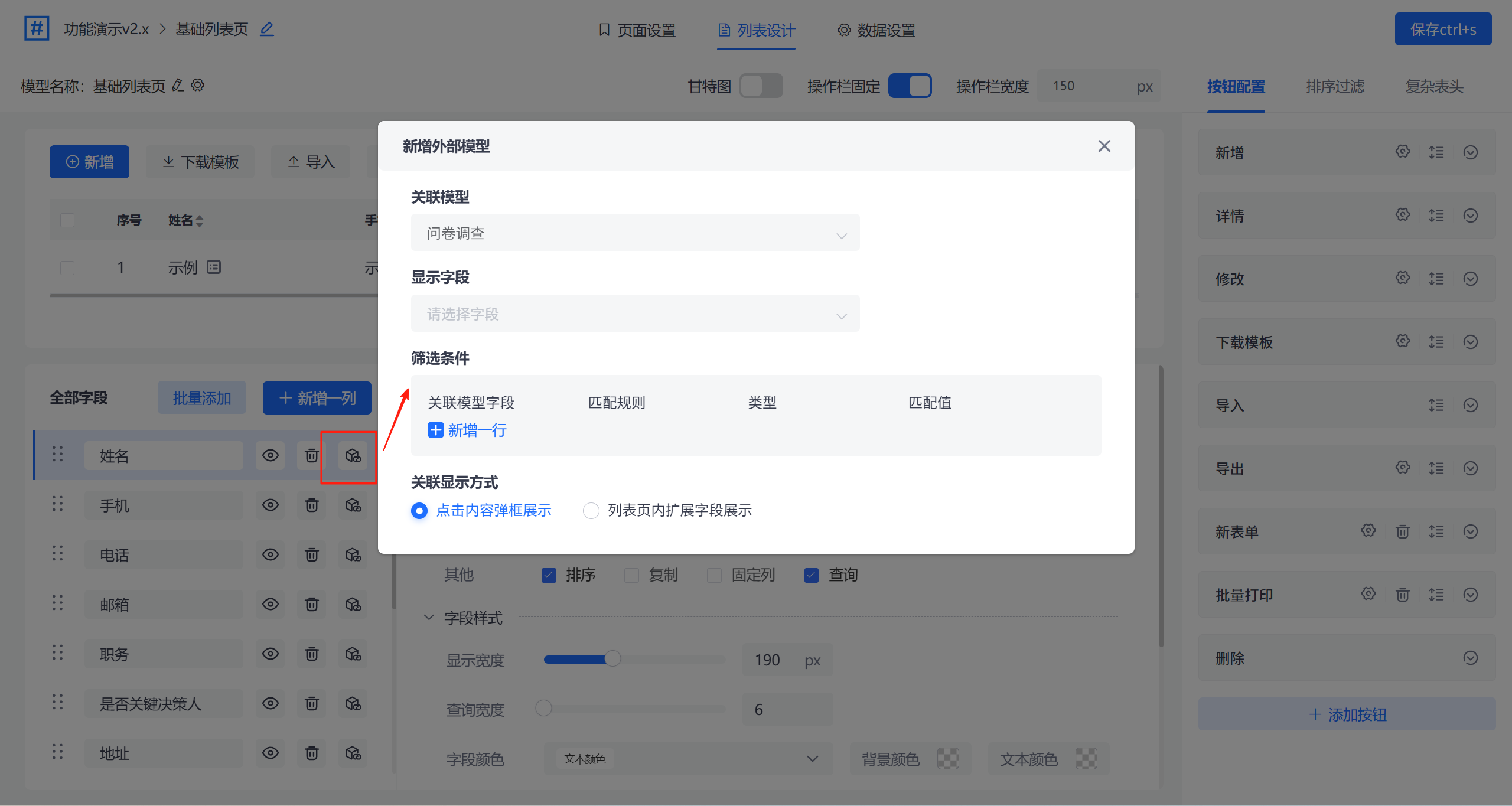Switch to the 排序过滤 tab
Screen dimensions: 1512x806
tap(1335, 86)
